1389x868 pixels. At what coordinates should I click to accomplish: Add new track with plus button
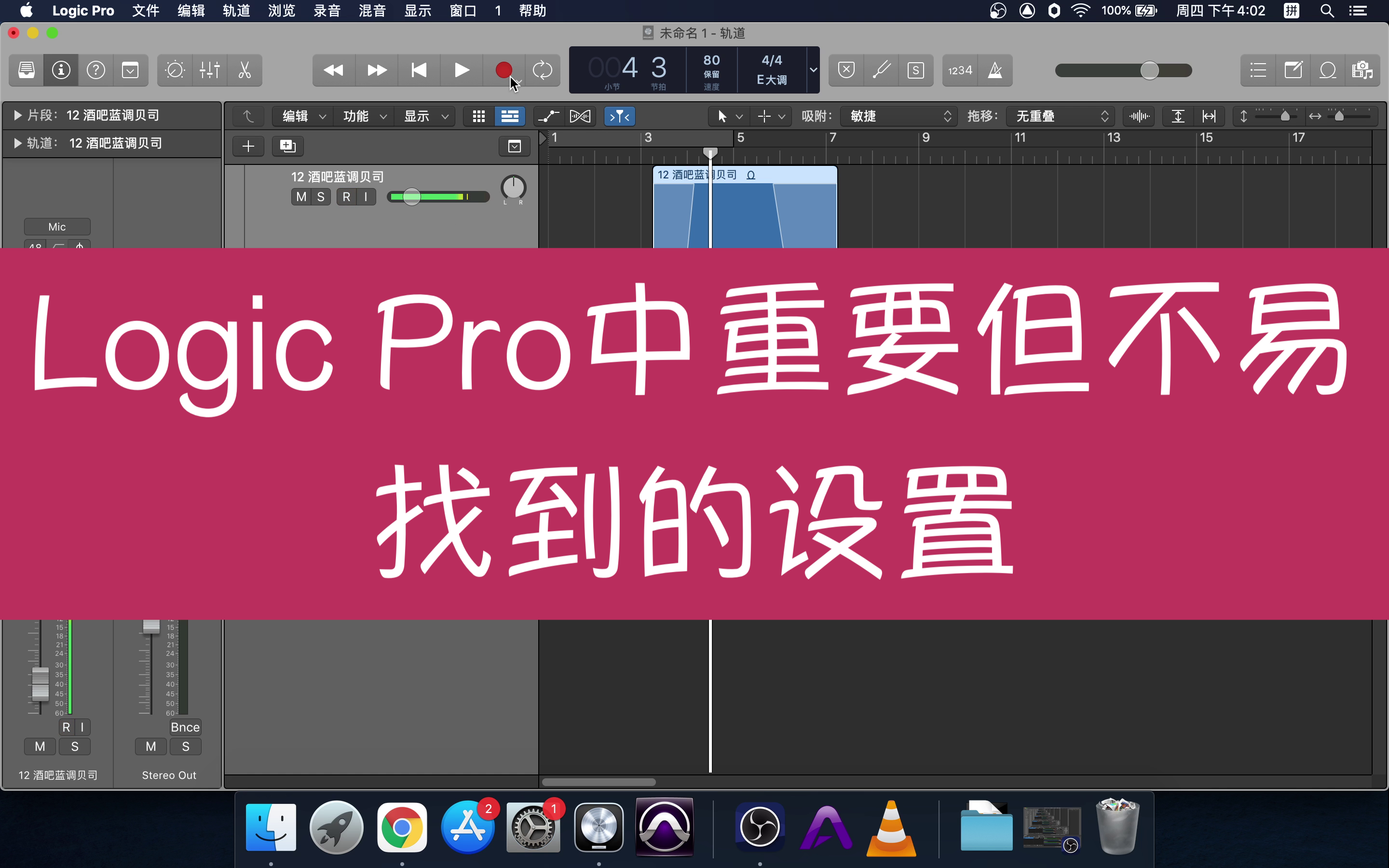(x=248, y=146)
